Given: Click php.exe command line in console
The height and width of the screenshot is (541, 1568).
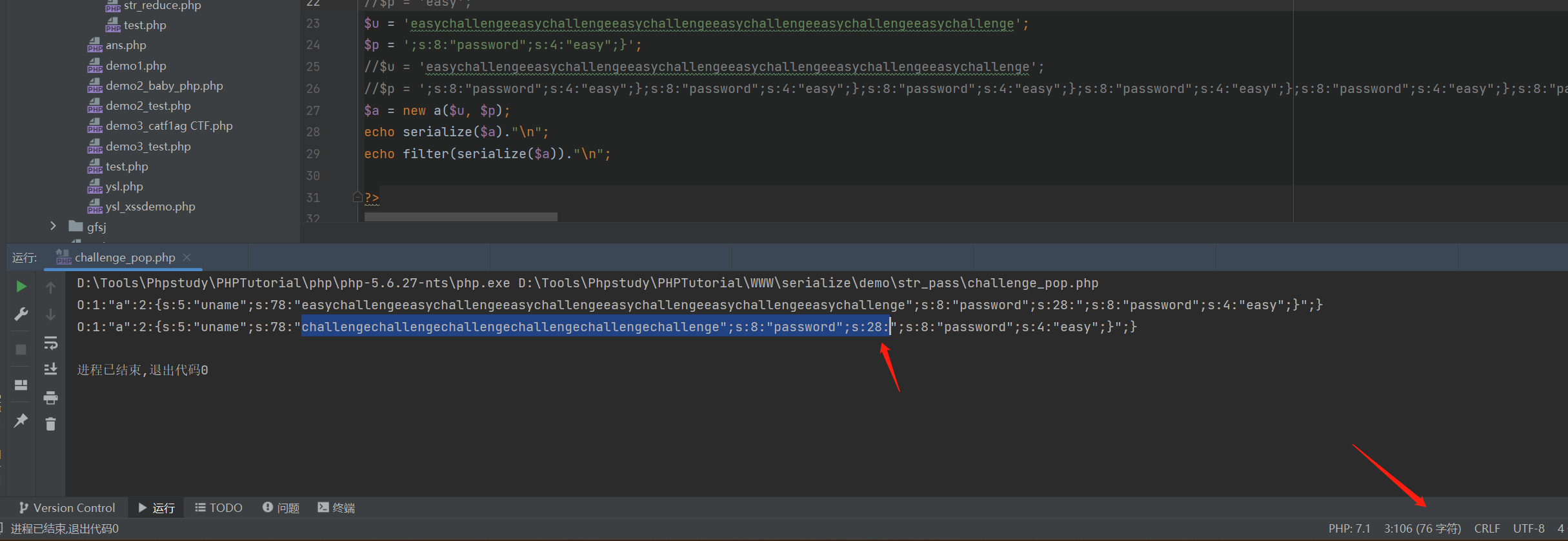Looking at the screenshot, I should [588, 283].
